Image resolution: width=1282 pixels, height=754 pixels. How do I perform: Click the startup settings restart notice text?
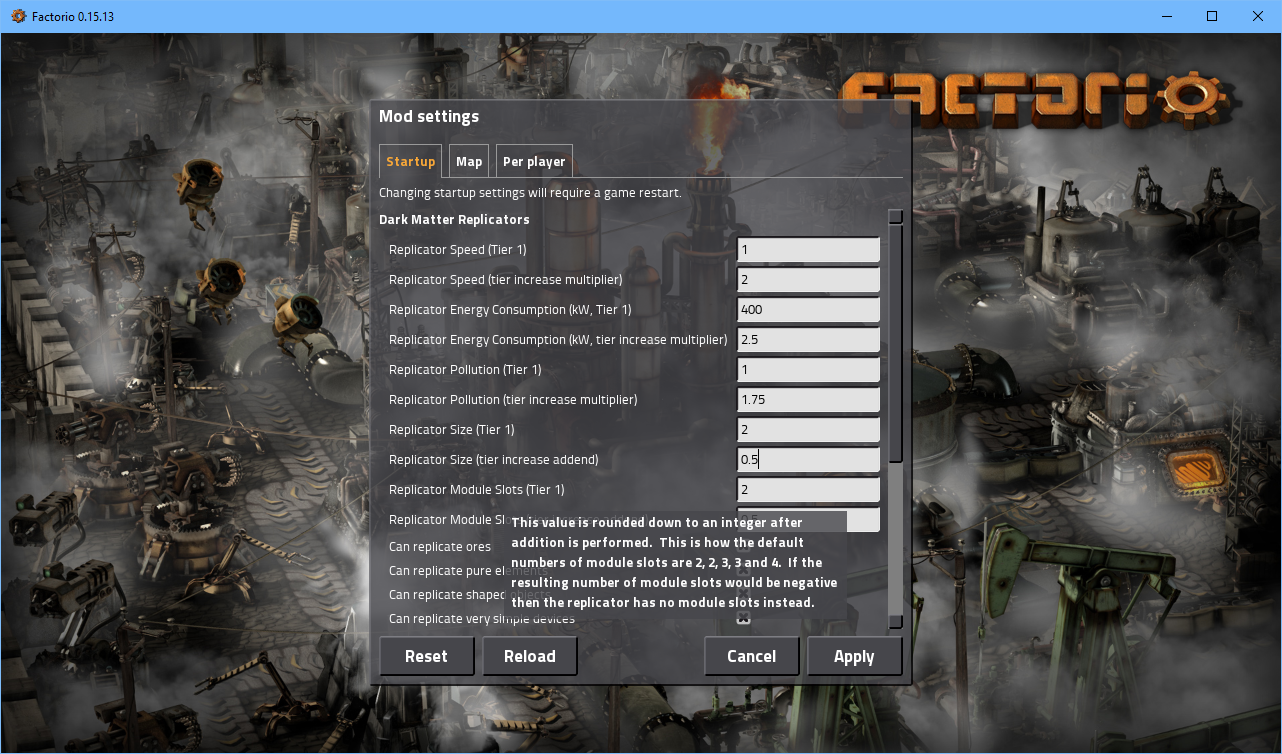tap(530, 193)
